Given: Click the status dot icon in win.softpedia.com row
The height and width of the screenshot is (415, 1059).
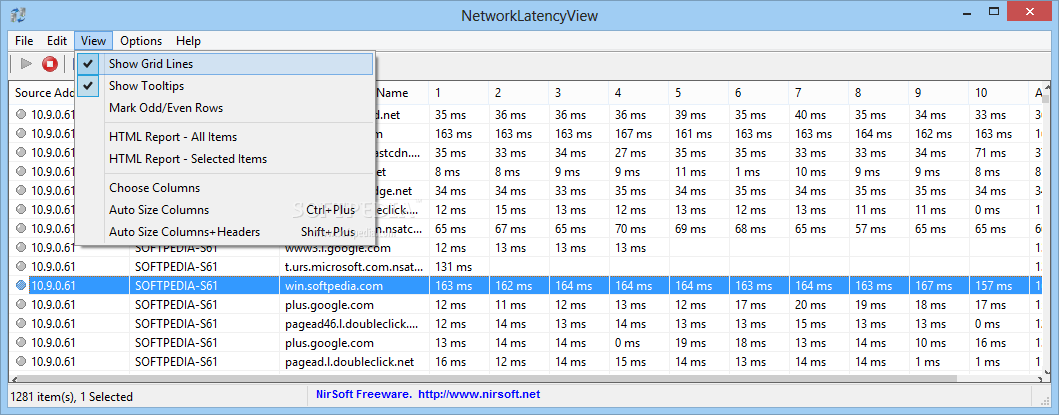Looking at the screenshot, I should point(21,286).
